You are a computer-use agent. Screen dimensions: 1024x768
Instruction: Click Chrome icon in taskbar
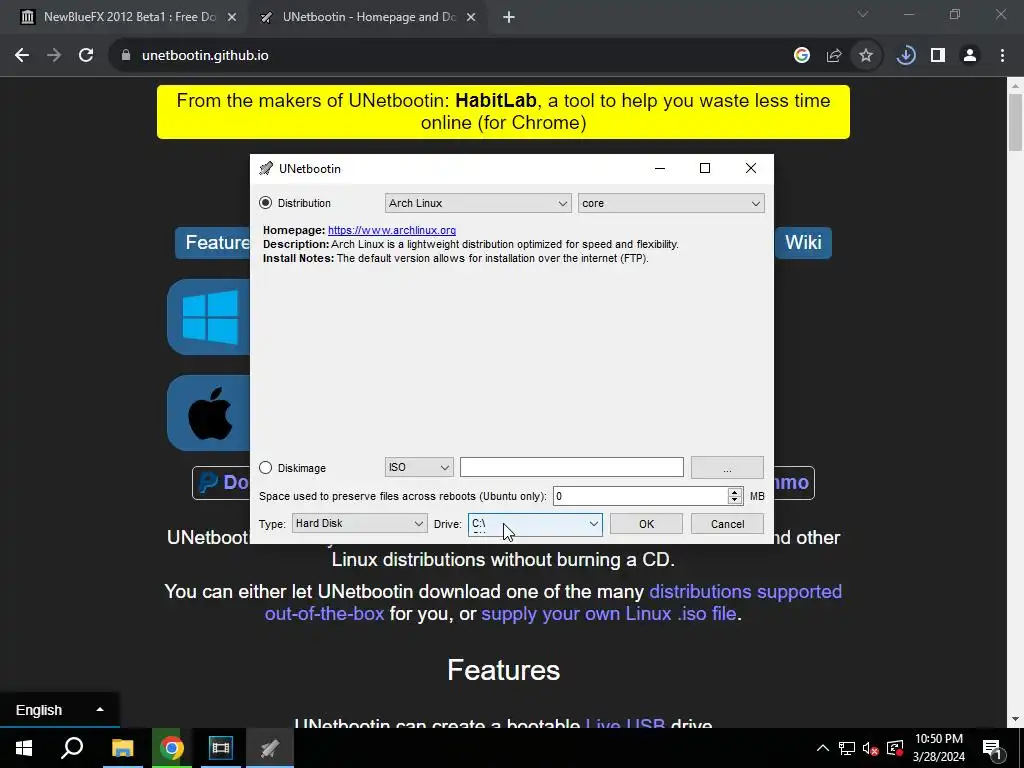point(171,748)
